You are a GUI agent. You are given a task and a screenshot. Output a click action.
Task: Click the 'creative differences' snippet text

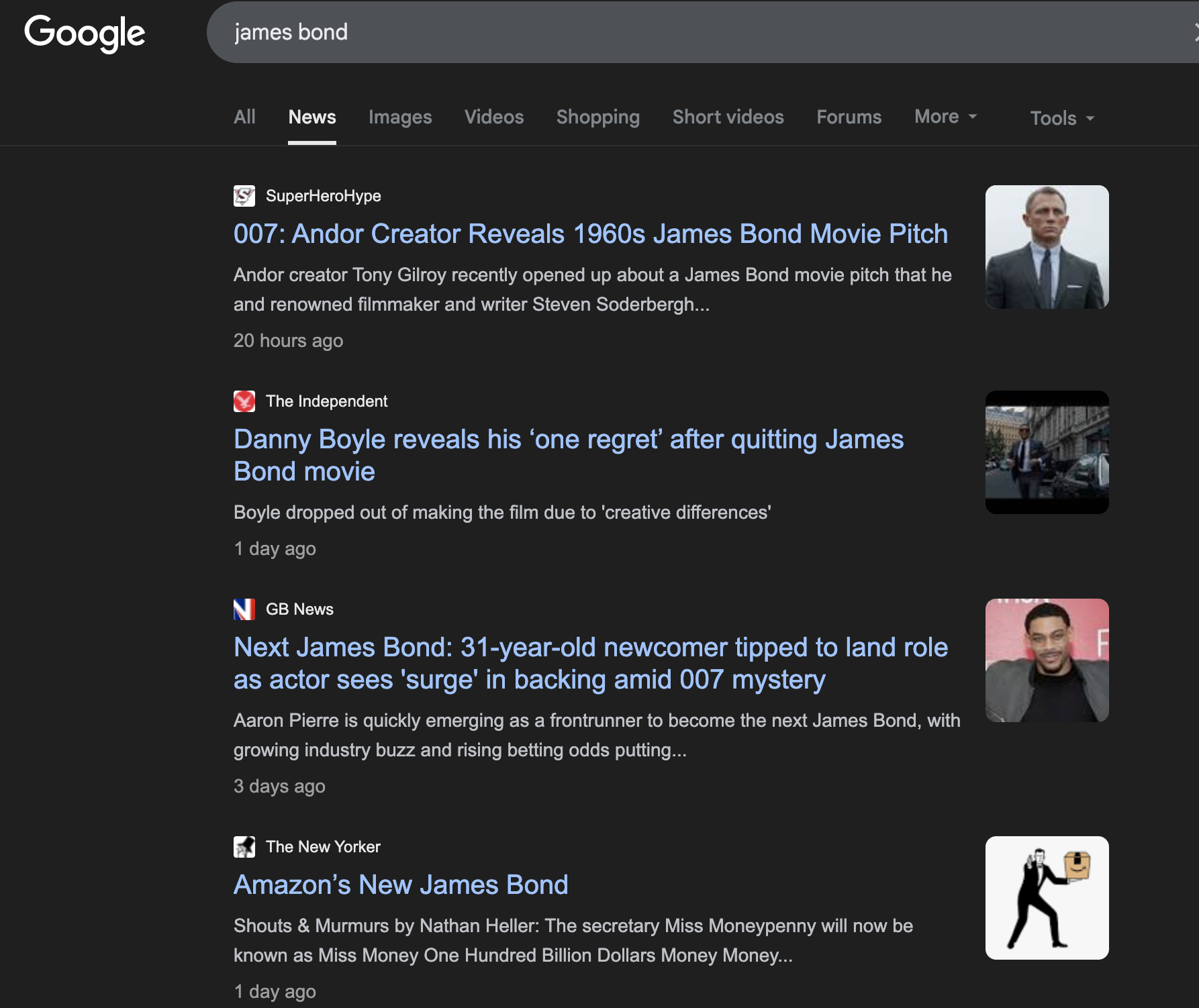(502, 513)
